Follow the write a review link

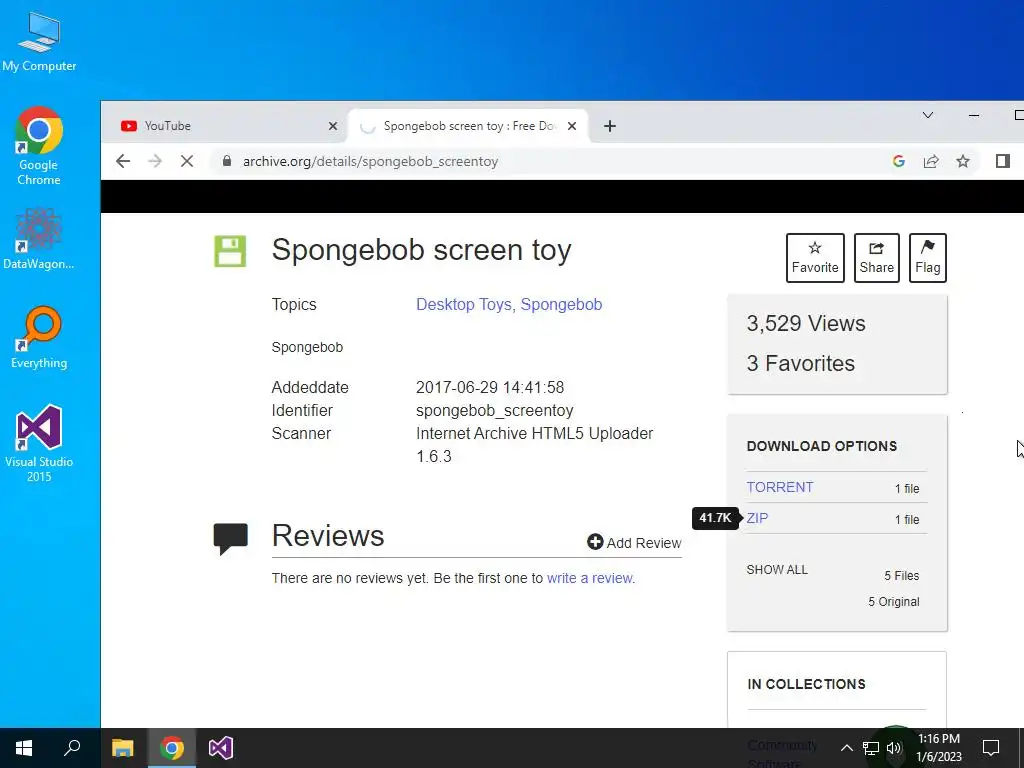[590, 578]
